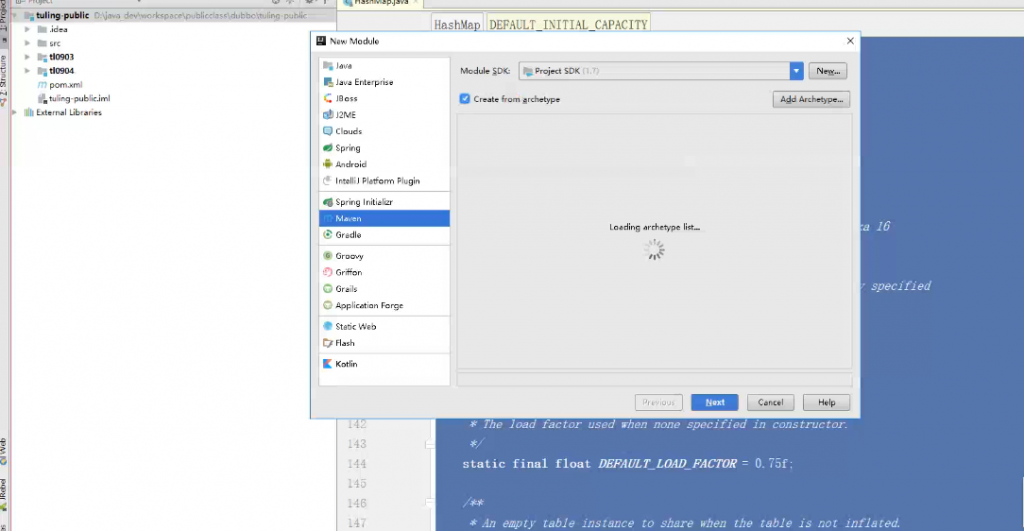
Task: Click the Previous button
Action: (x=658, y=402)
